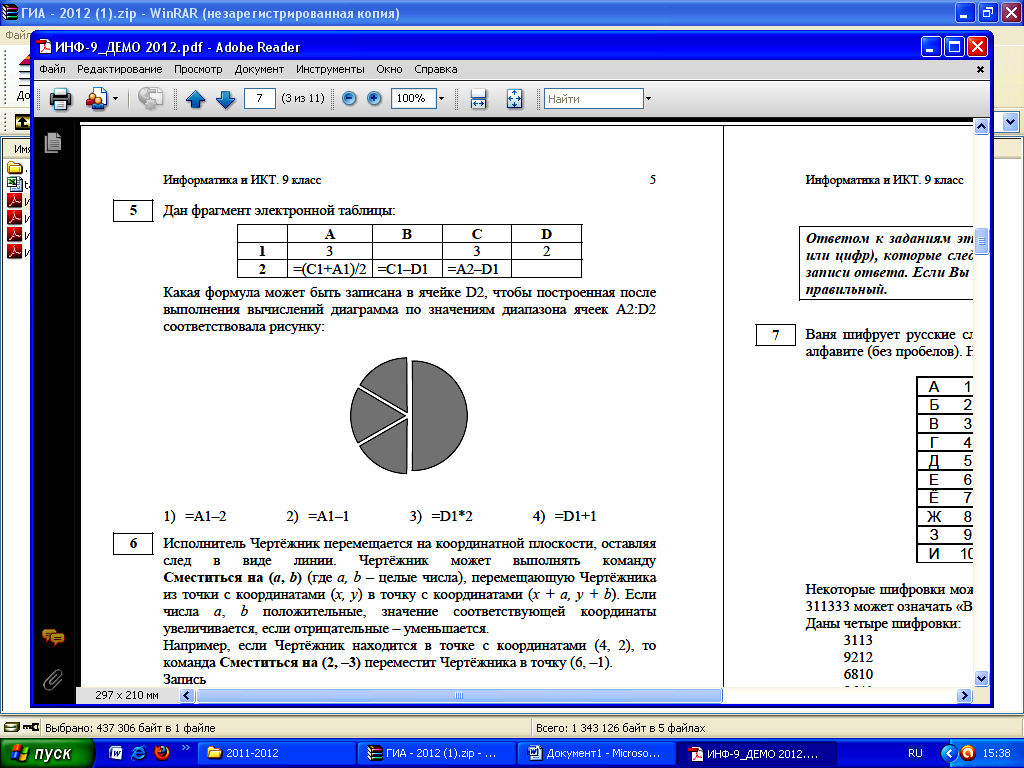Click the vertical scrollbar up arrow
This screenshot has height=768, width=1024.
(981, 127)
